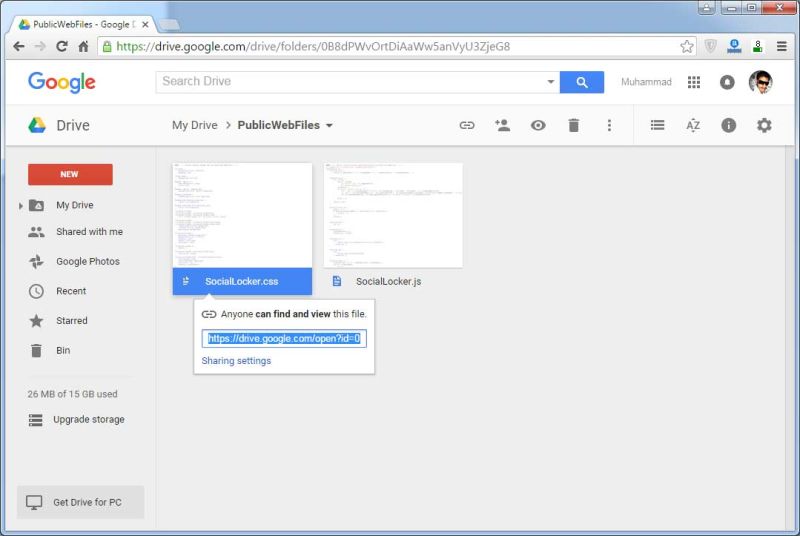Image resolution: width=800 pixels, height=536 pixels.
Task: Remove file with the trash icon
Action: click(573, 125)
